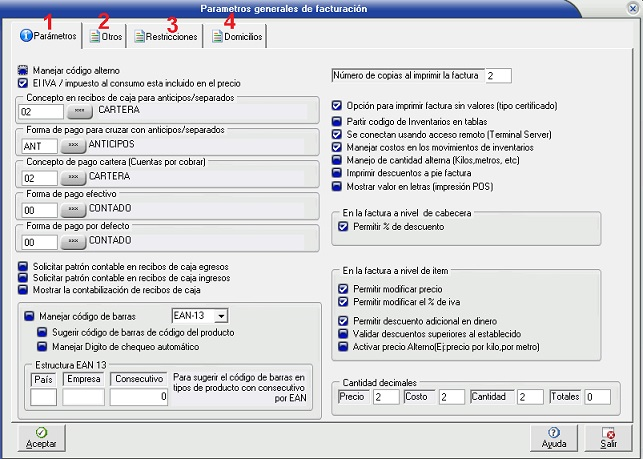This screenshot has width=643, height=459.
Task: Toggle Manejar código alterno checkbox
Action: point(23,71)
